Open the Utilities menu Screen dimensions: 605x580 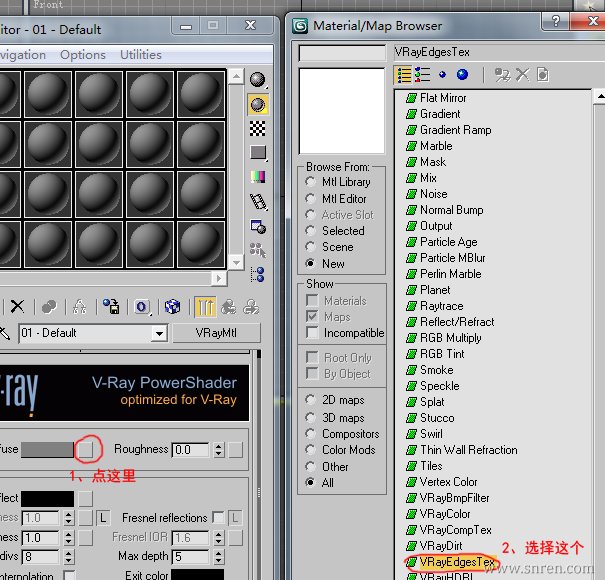click(140, 55)
